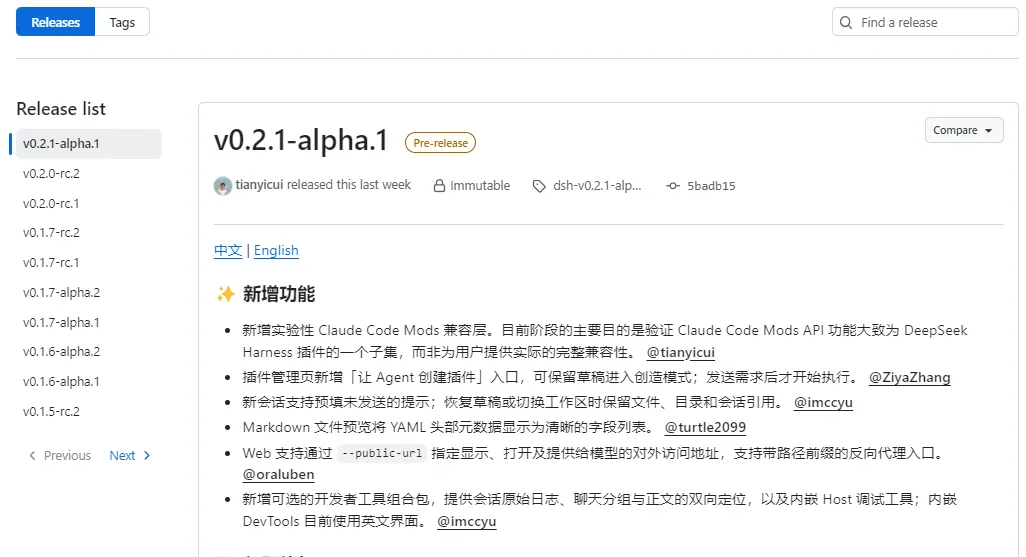The width and height of the screenshot is (1026, 557).
Task: Click the tag icon beside dsh-v0.2.1-alp...
Action: click(x=539, y=186)
